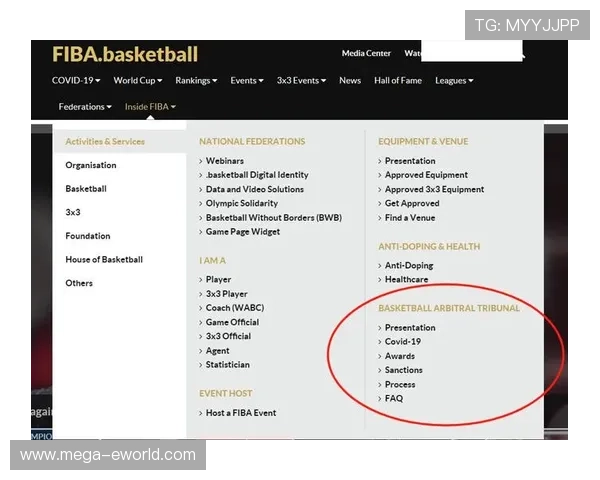Open the Hall of Fame menu item
The height and width of the screenshot is (480, 600).
pyautogui.click(x=398, y=80)
